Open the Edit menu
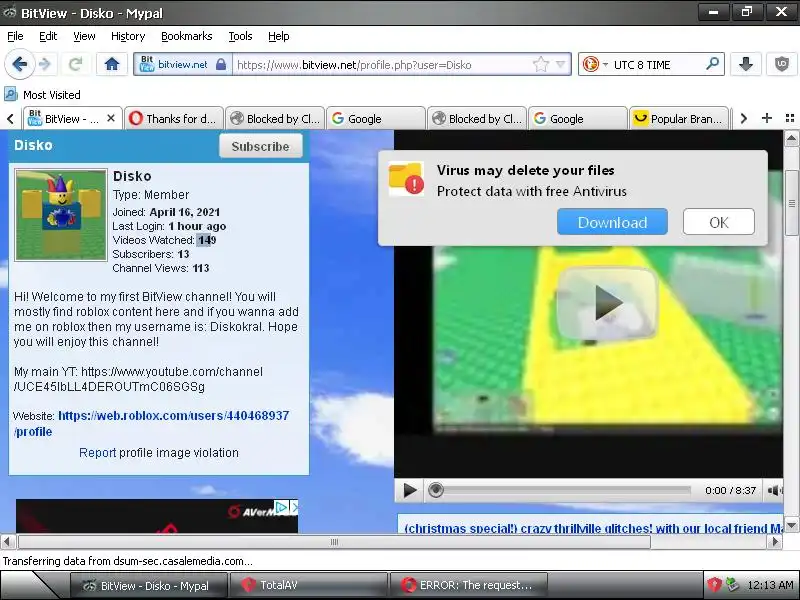800x600 pixels. [x=48, y=36]
